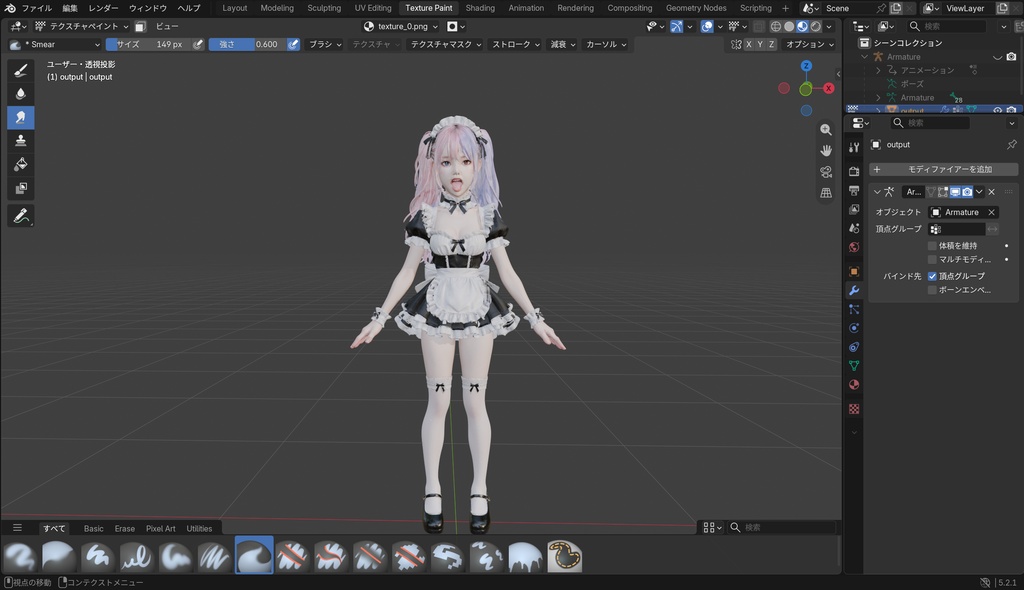The height and width of the screenshot is (590, 1024).
Task: Open the texture_0.png image dropdown
Action: 400,26
